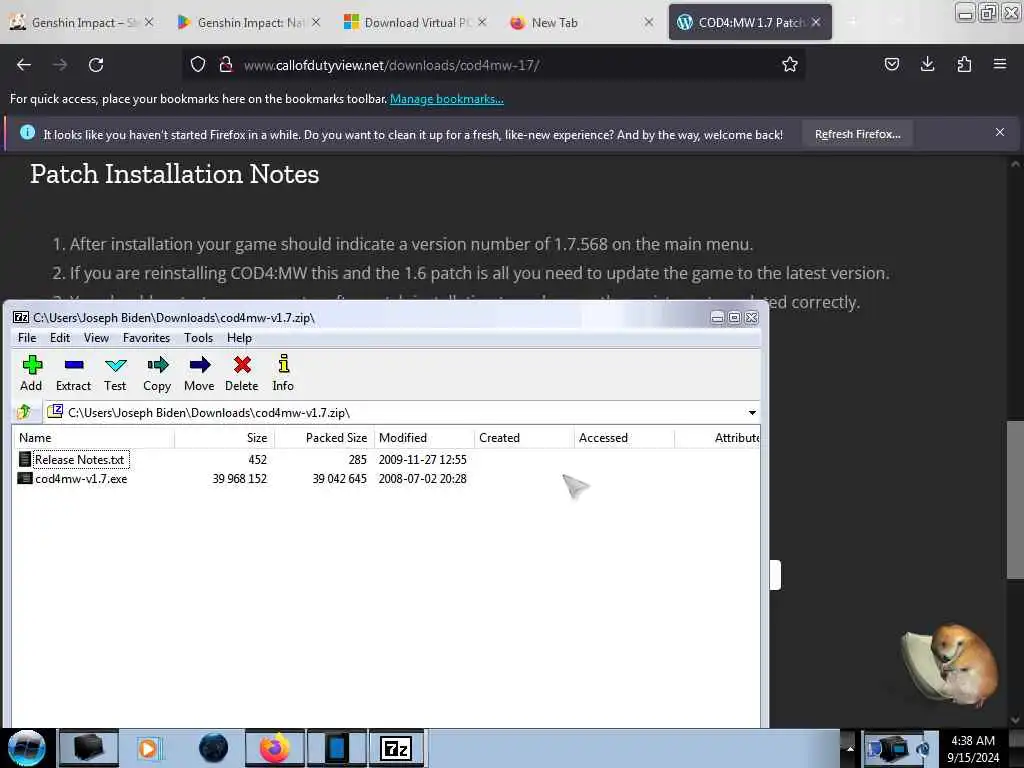This screenshot has width=1024, height=768.
Task: Click the Extract toolbar icon in 7-Zip
Action: [x=73, y=373]
